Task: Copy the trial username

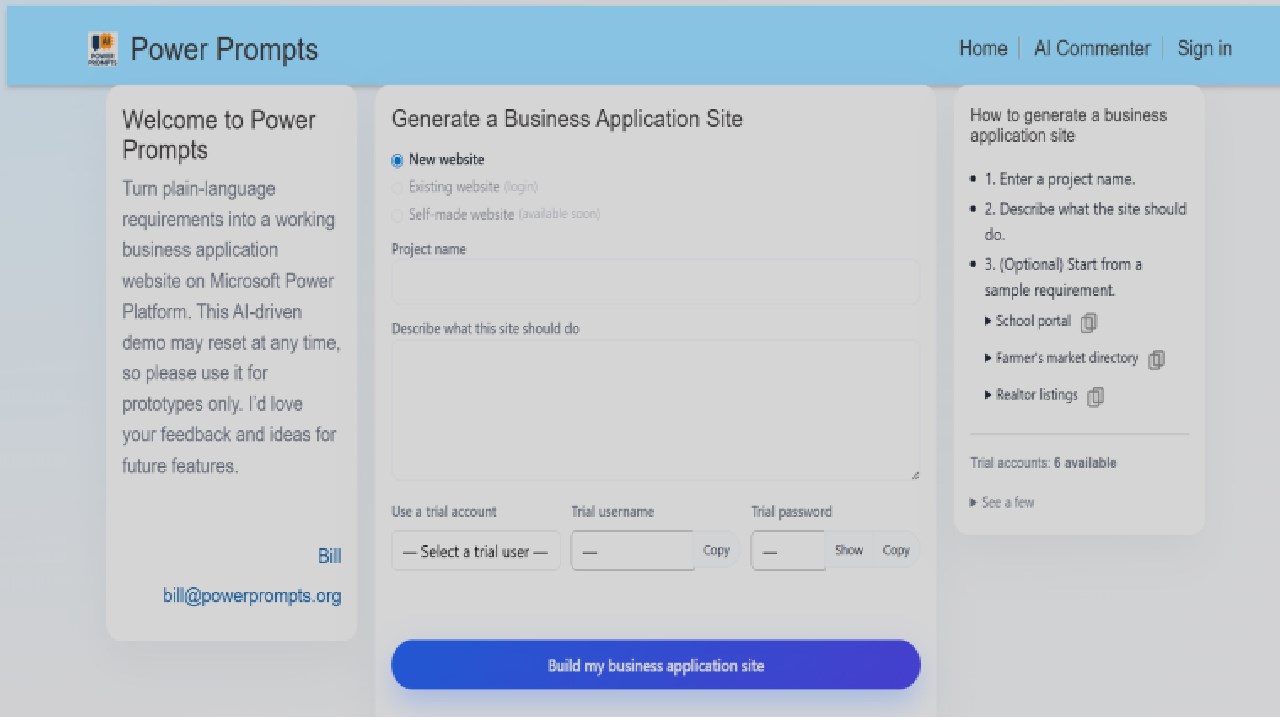Action: tap(717, 550)
